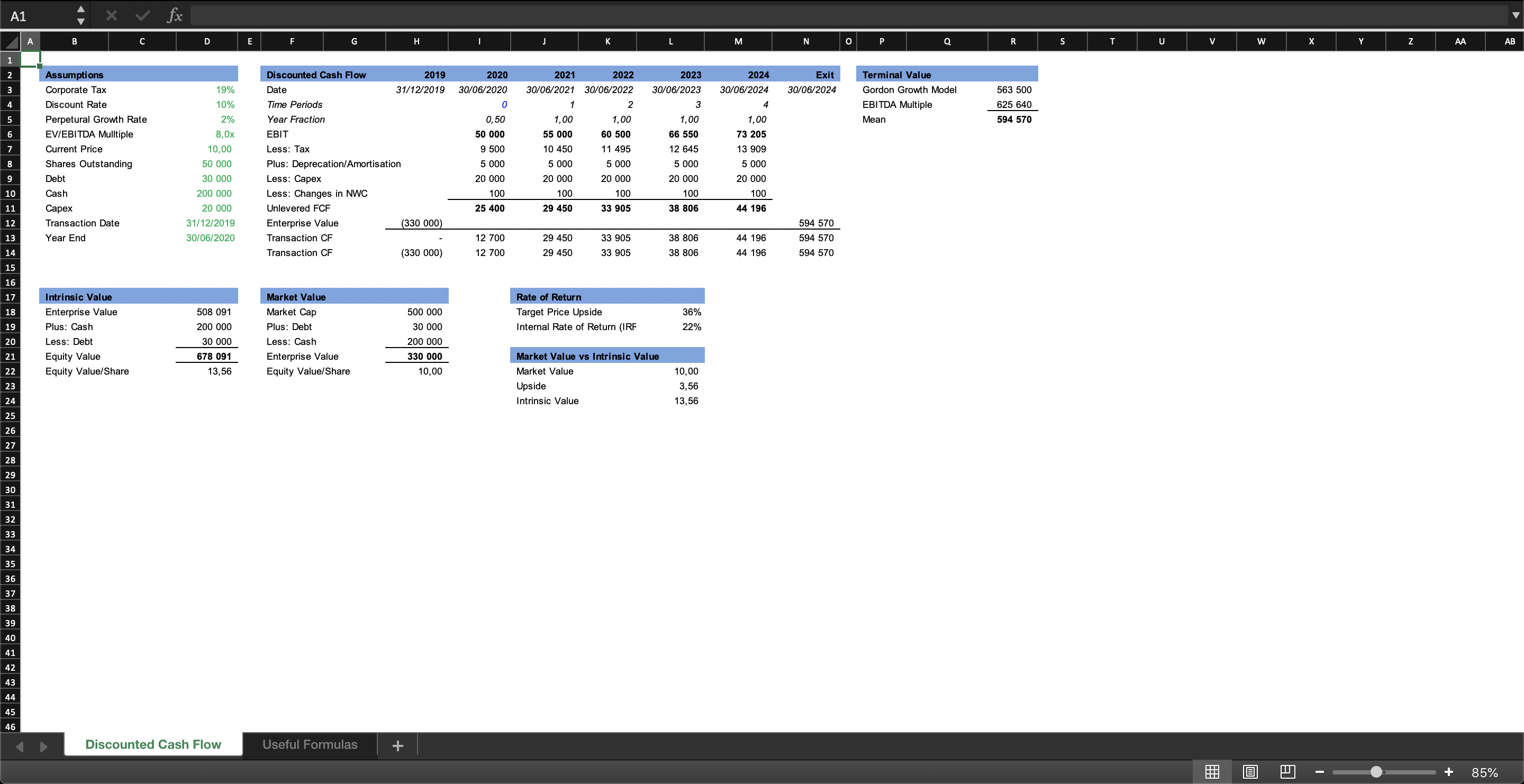This screenshot has width=1524, height=784.
Task: Click the name box down stepper arrow
Action: 81,22
